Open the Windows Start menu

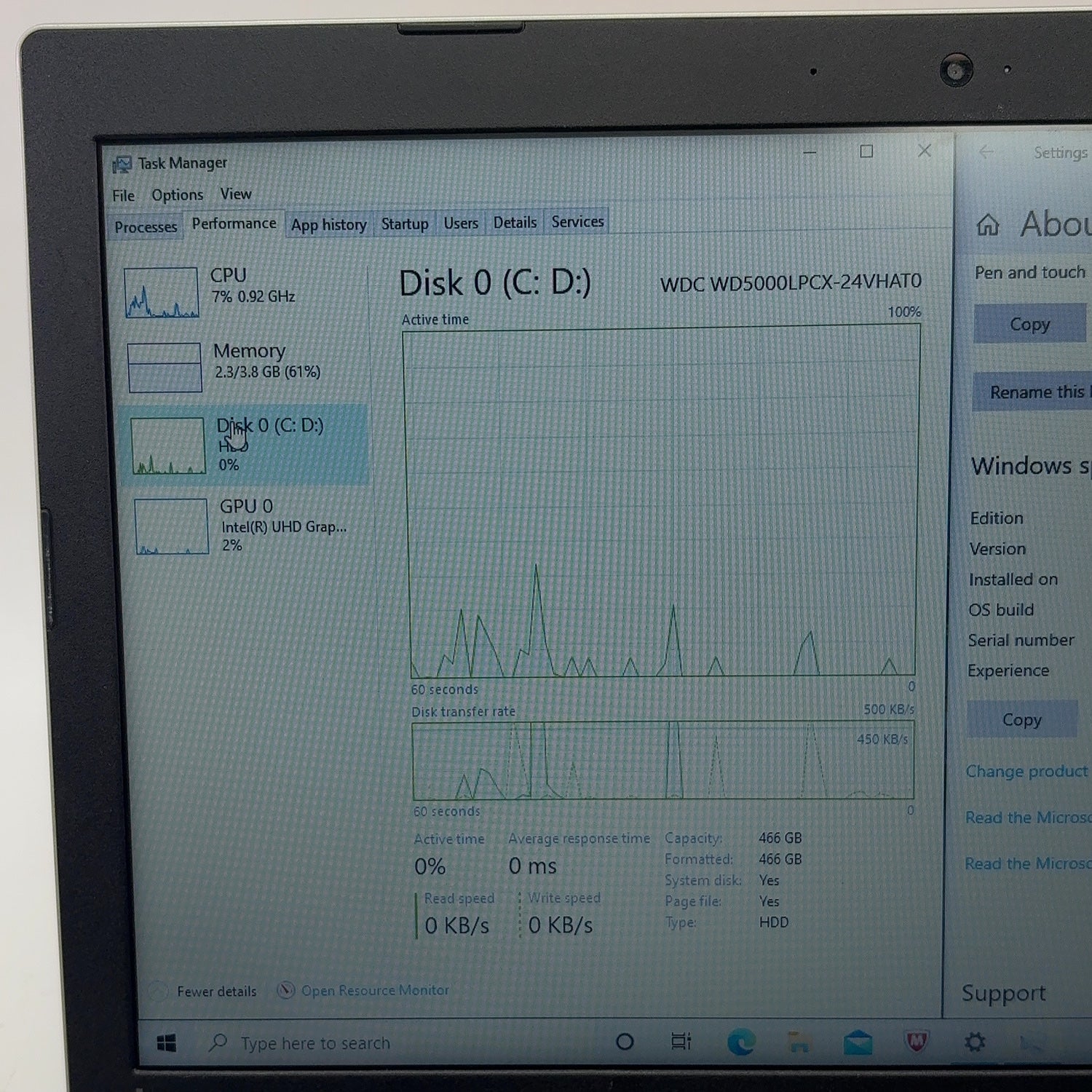167,1044
